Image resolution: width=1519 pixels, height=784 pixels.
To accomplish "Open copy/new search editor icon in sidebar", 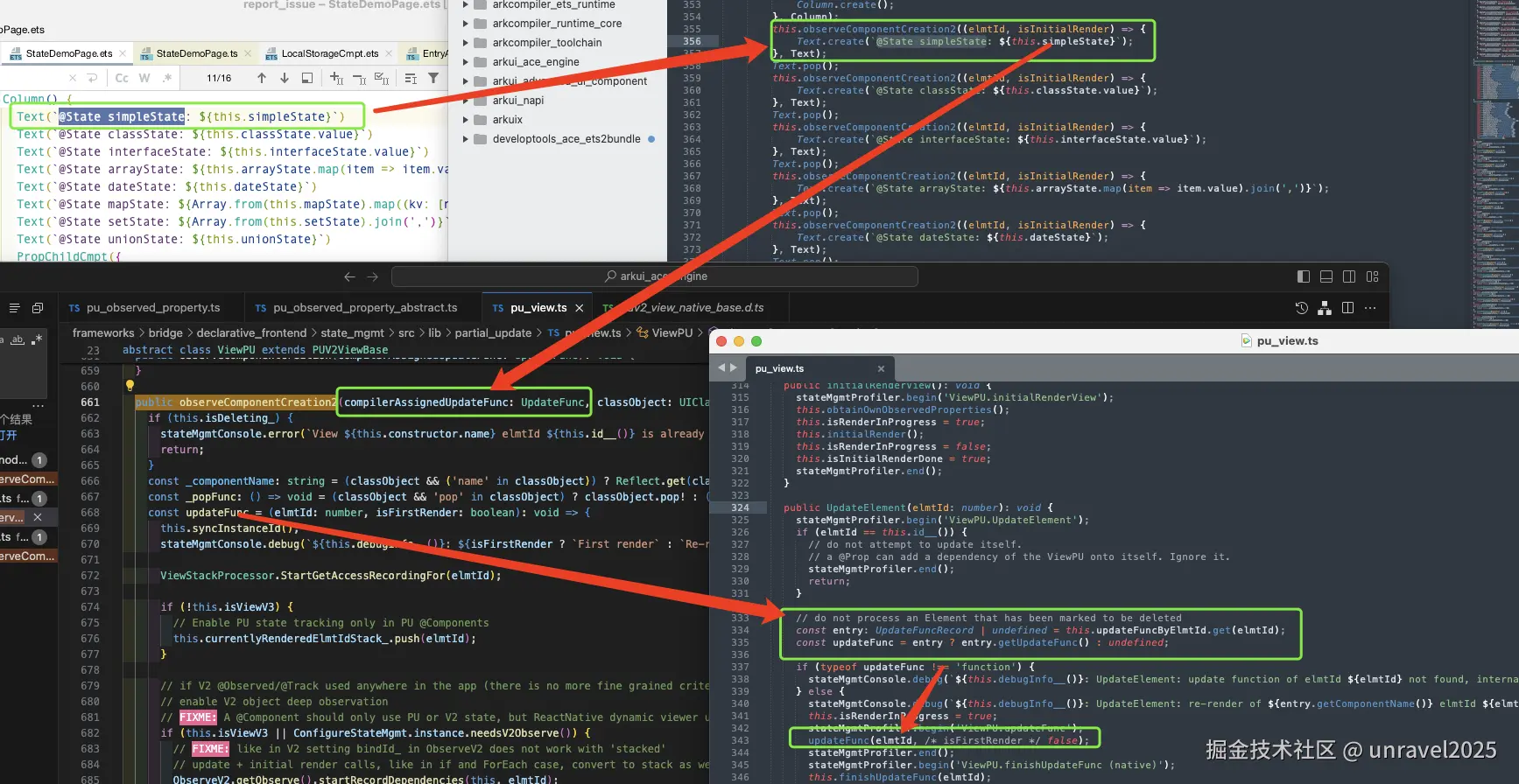I will click(x=38, y=308).
